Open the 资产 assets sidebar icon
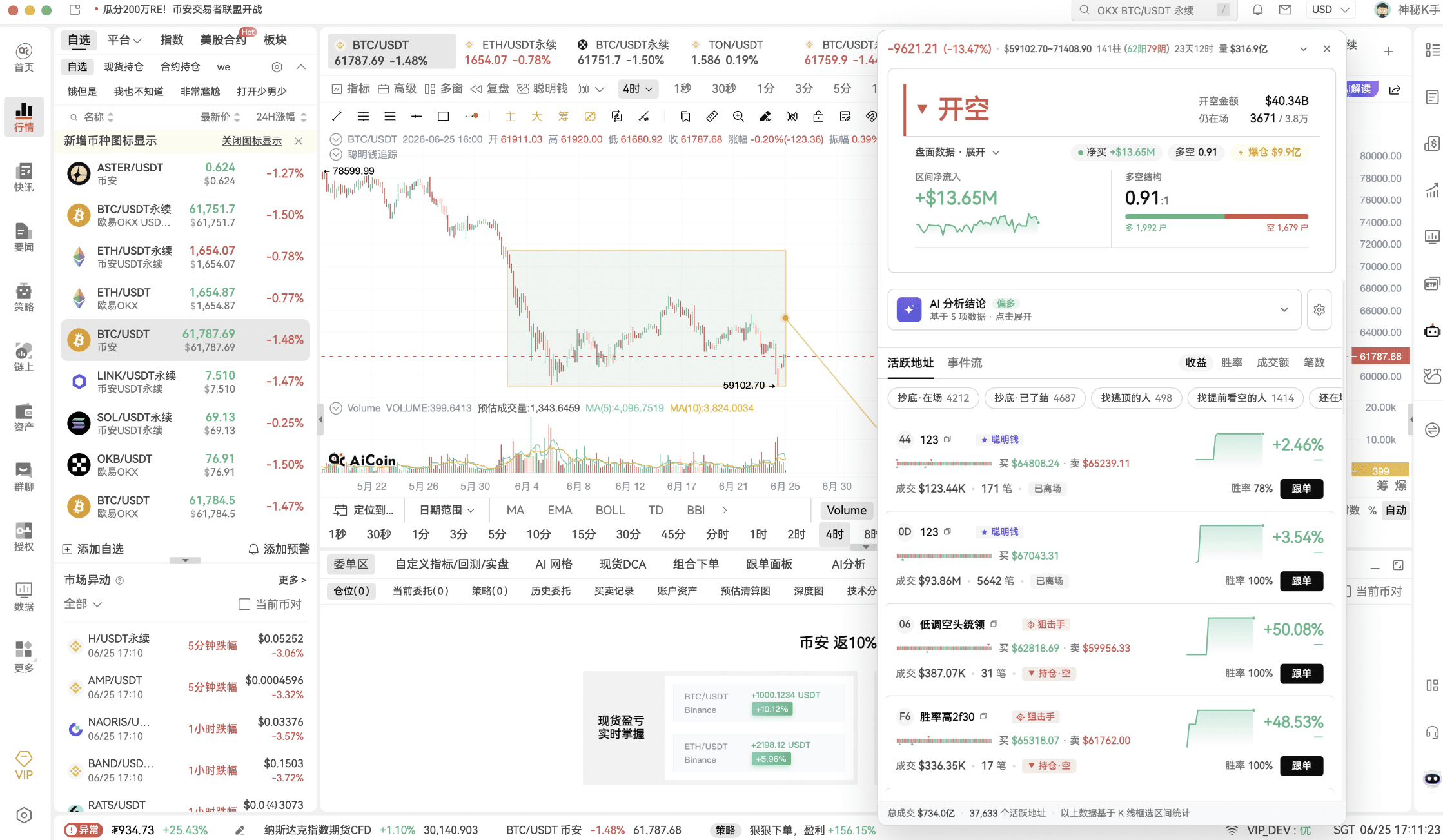The height and width of the screenshot is (840, 1443). click(24, 417)
